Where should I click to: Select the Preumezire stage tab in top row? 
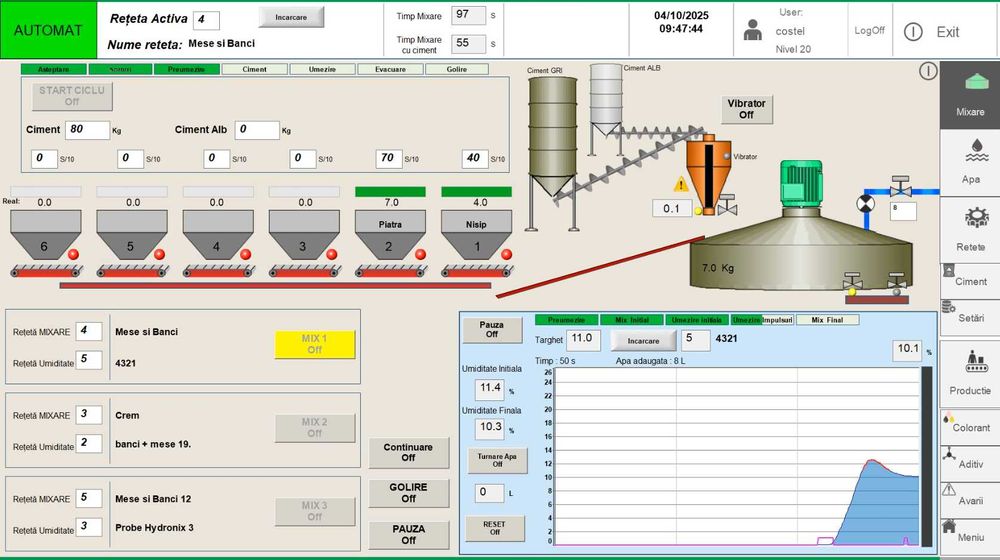186,69
